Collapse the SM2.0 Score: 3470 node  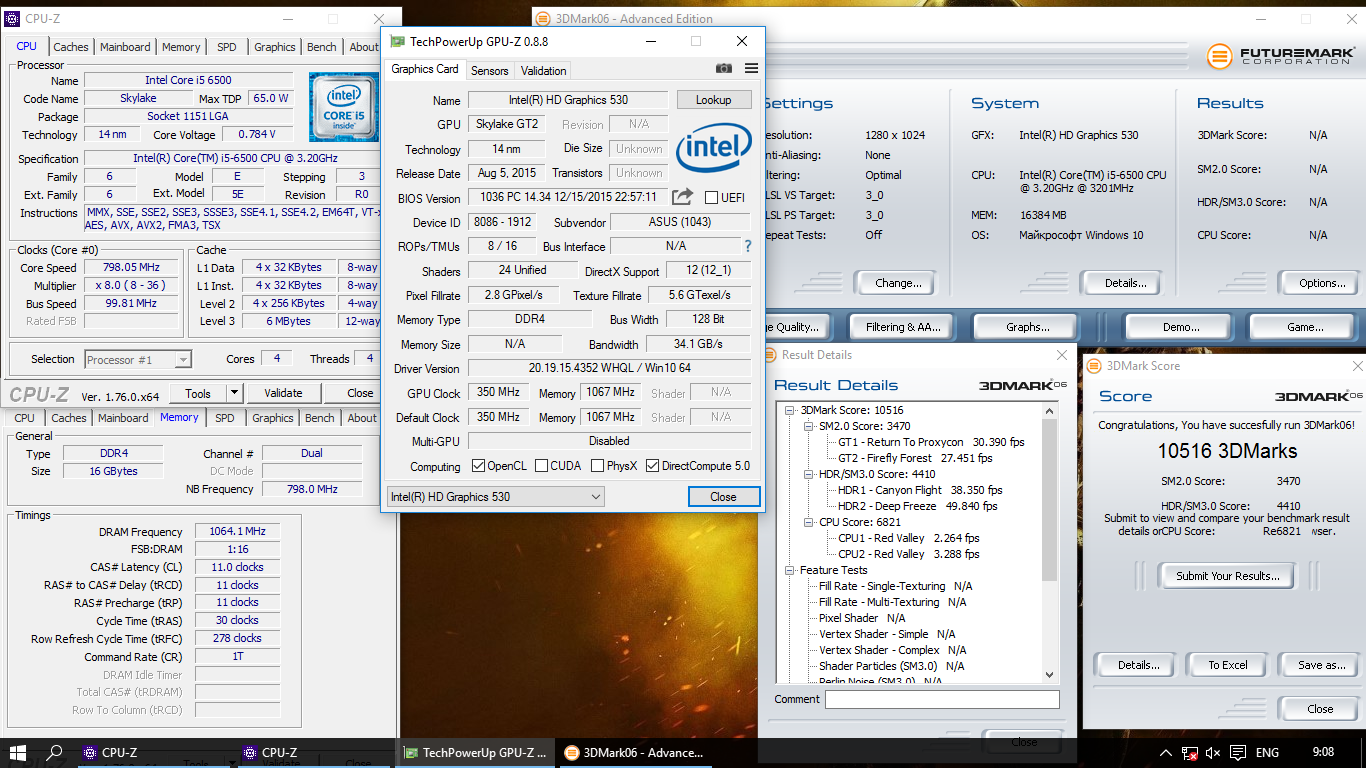[809, 426]
